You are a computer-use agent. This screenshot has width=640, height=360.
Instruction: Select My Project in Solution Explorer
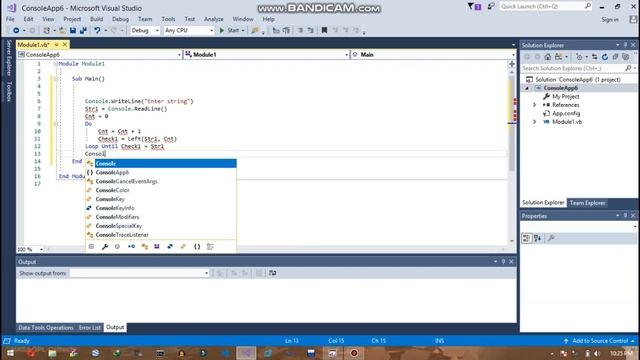pyautogui.click(x=565, y=96)
